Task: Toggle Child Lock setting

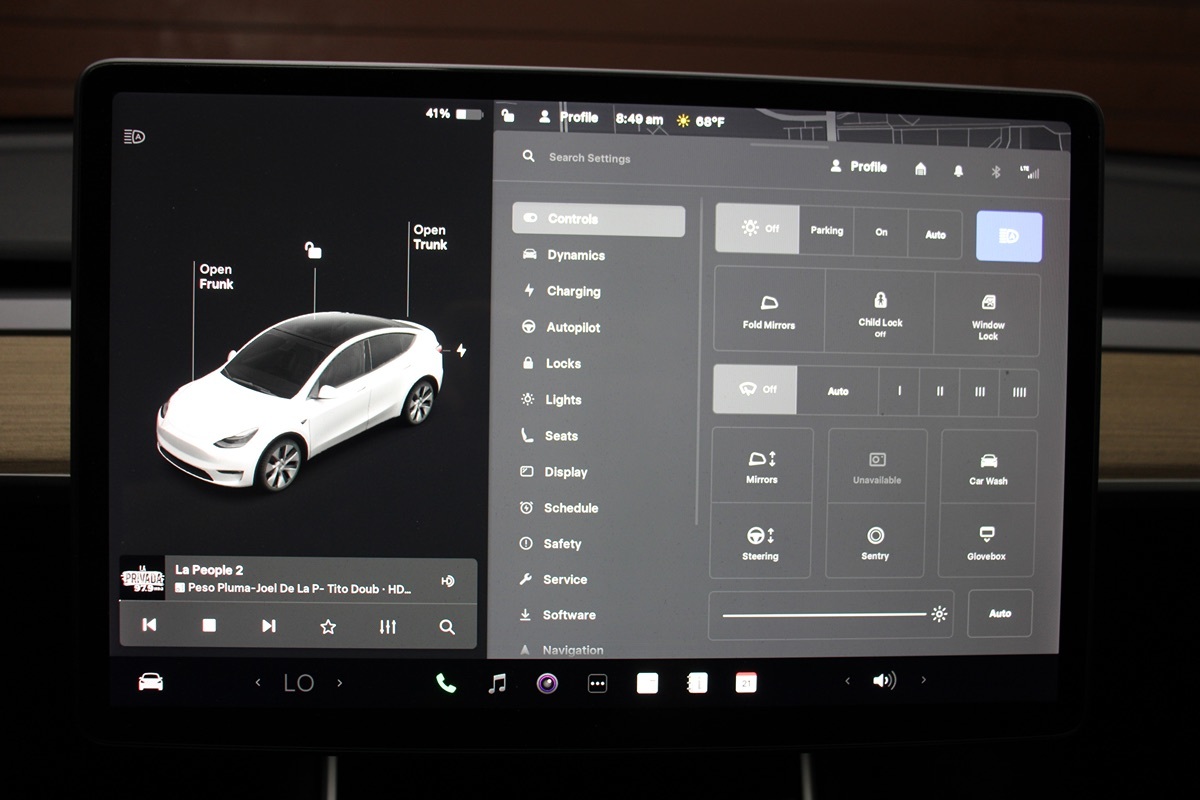Action: click(x=880, y=311)
